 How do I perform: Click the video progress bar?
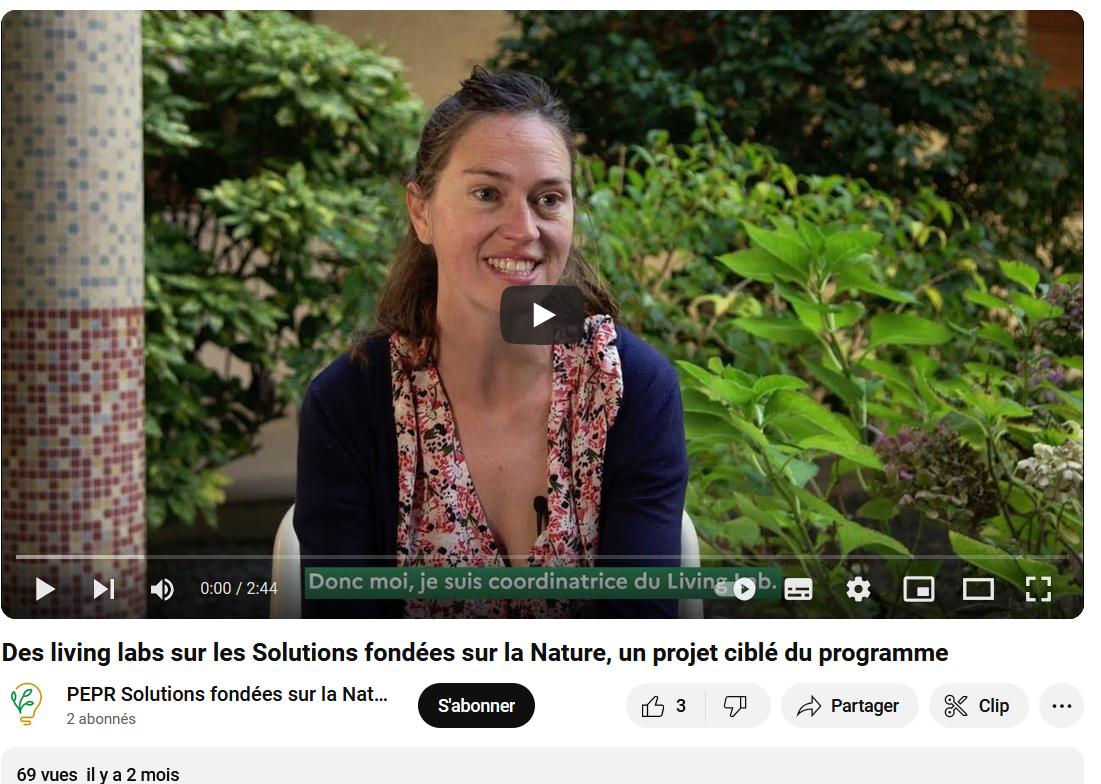tap(542, 557)
